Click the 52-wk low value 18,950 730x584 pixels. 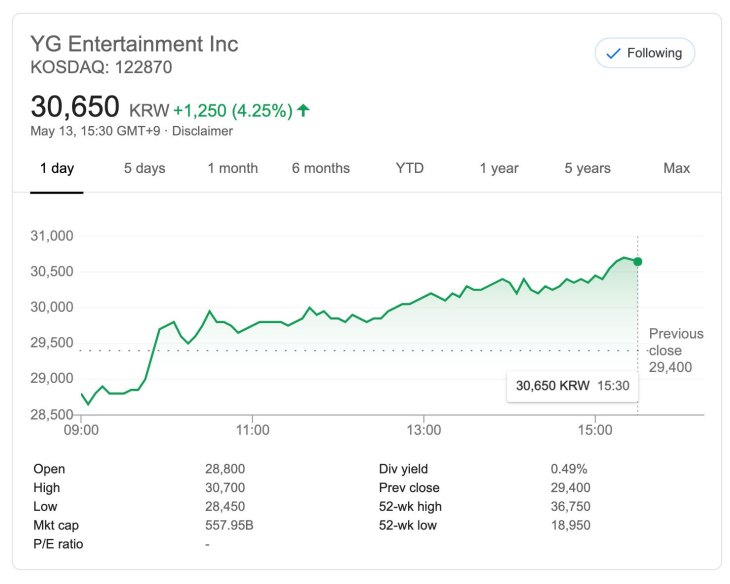point(570,525)
